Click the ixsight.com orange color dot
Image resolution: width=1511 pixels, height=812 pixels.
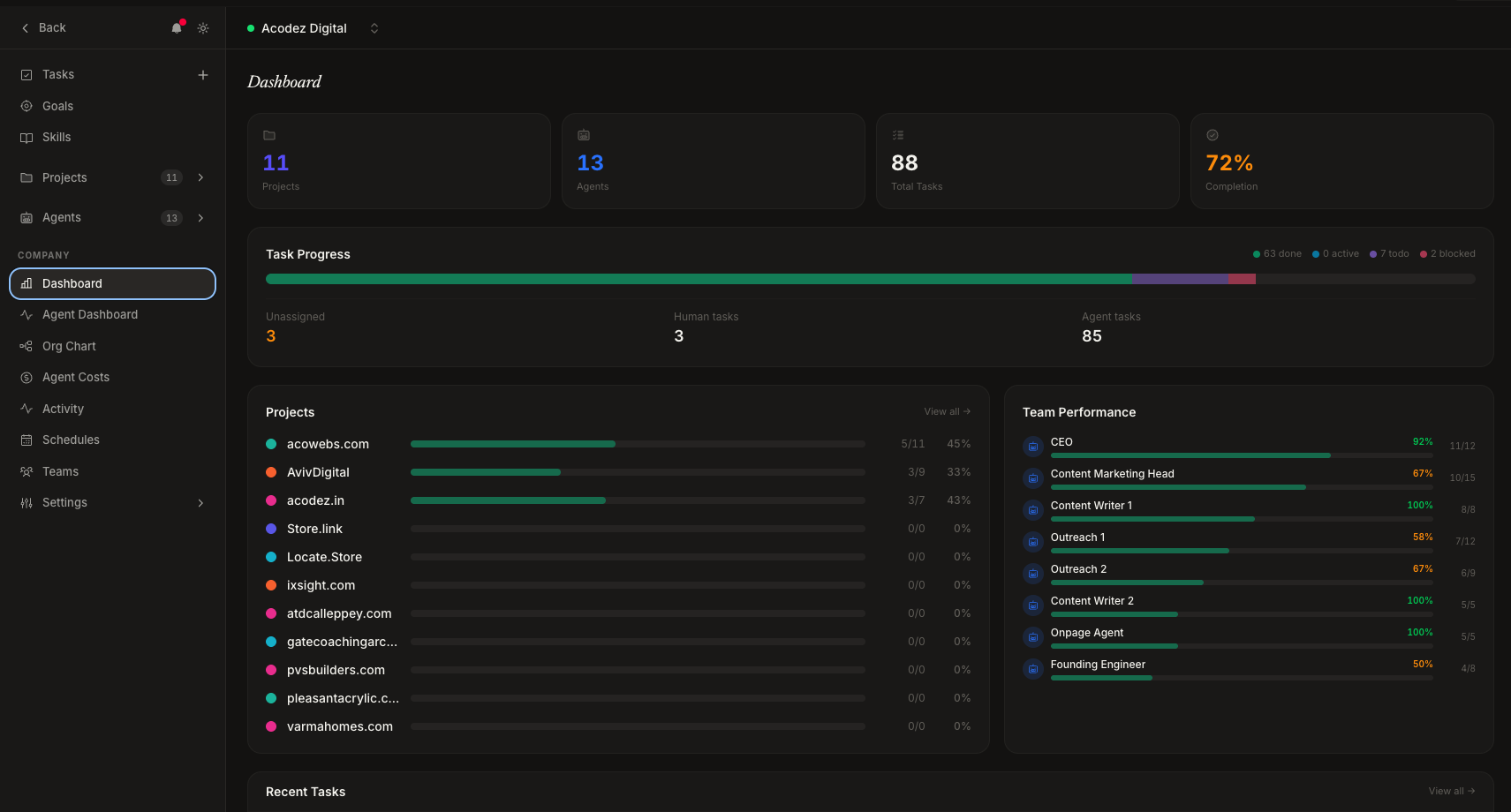tap(271, 585)
